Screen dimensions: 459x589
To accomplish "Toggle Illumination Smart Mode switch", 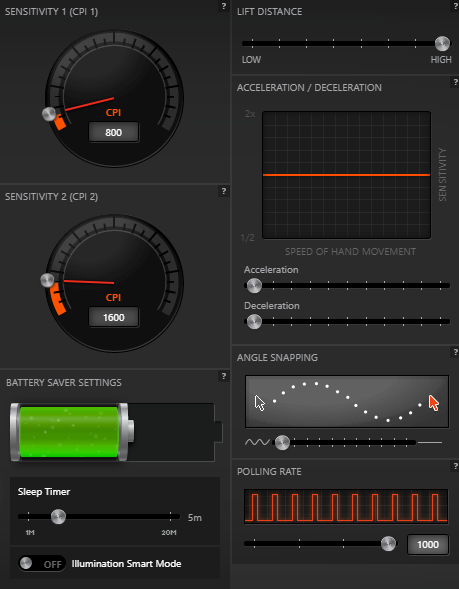I will coord(42,563).
